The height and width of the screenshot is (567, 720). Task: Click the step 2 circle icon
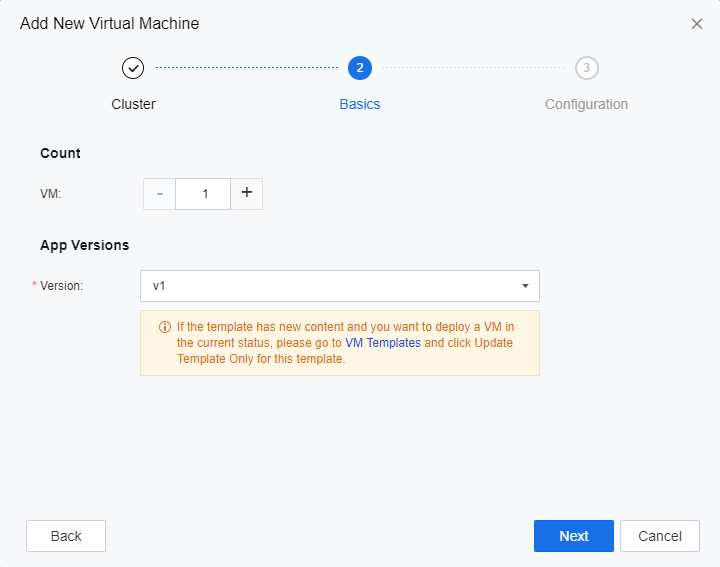(360, 68)
